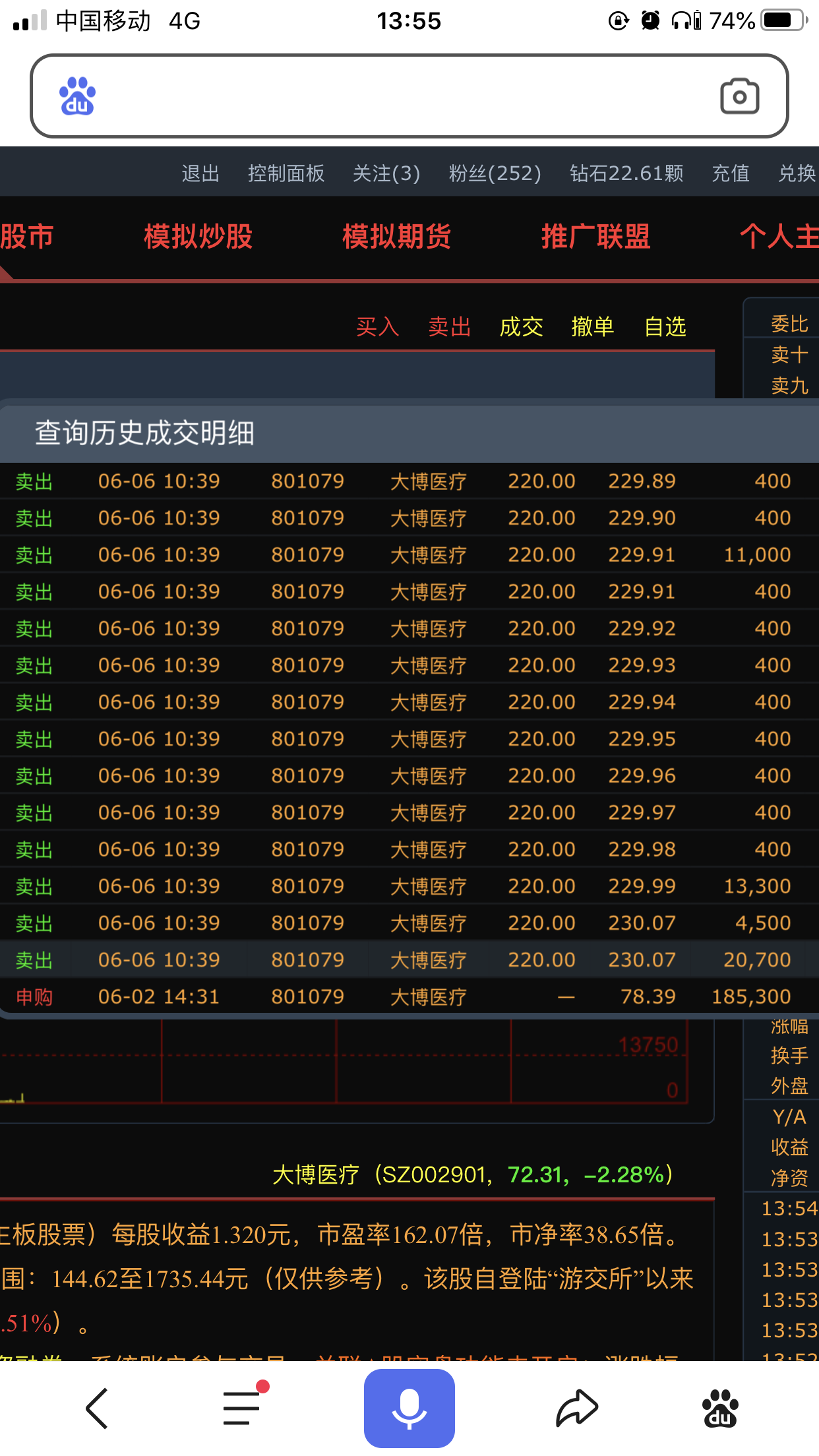Go to 推广联盟 section

point(595,237)
